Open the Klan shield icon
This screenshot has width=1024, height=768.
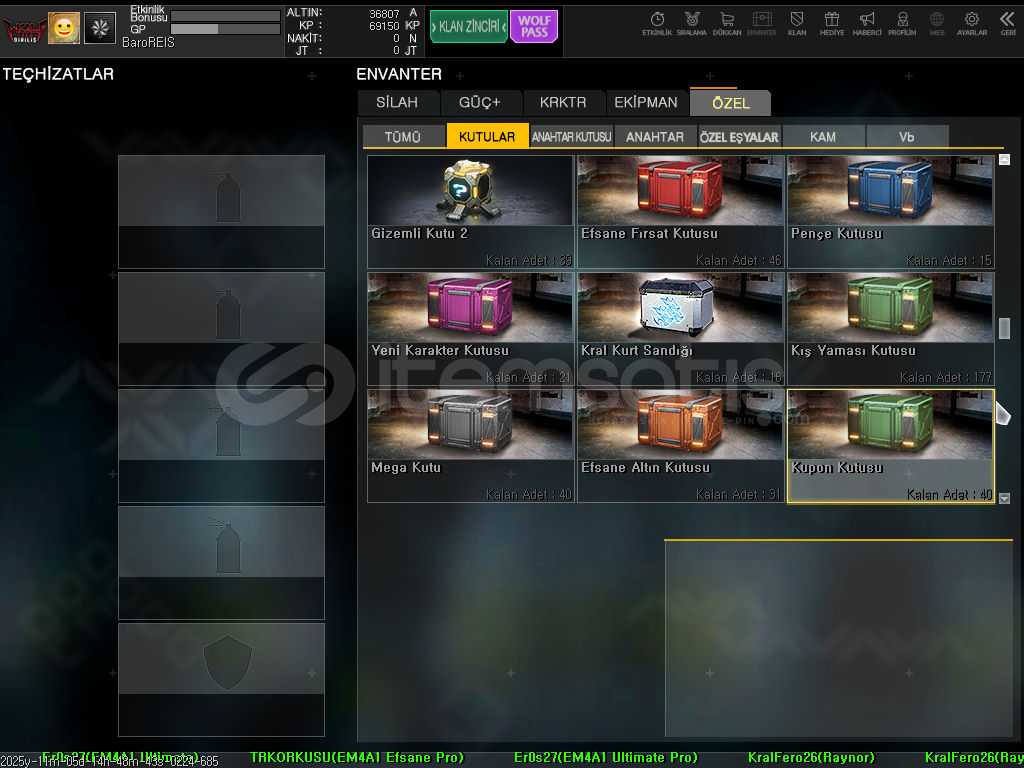tap(797, 23)
